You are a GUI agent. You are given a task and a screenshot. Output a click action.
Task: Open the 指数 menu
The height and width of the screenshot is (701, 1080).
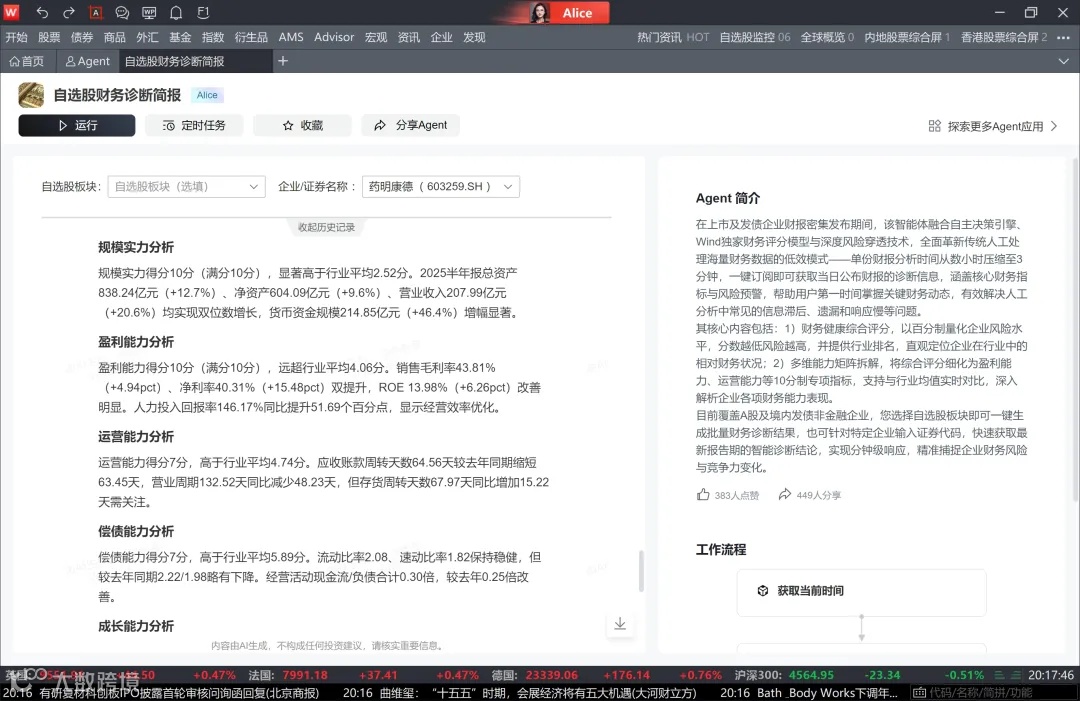213,37
